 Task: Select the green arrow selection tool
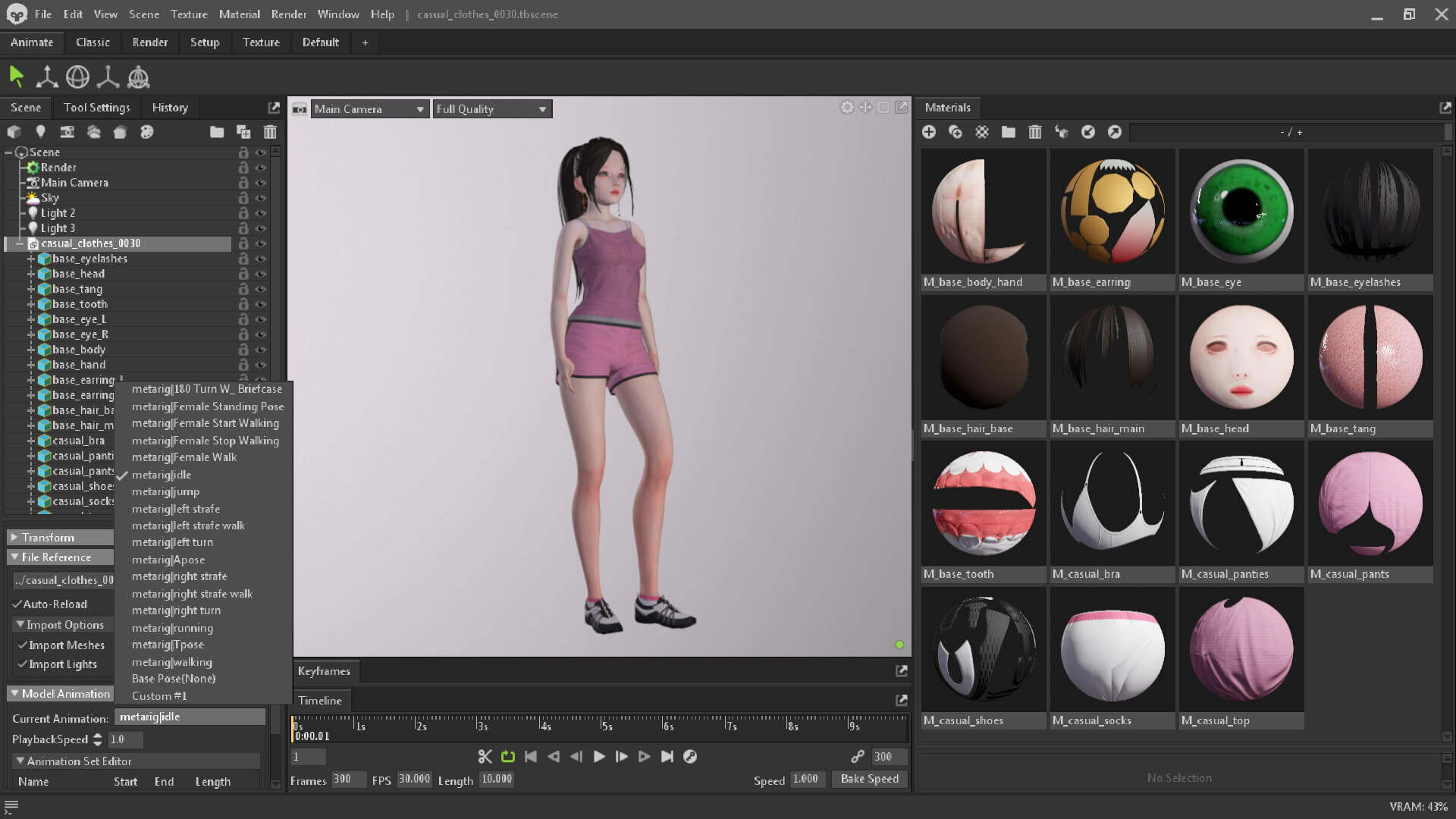click(16, 77)
